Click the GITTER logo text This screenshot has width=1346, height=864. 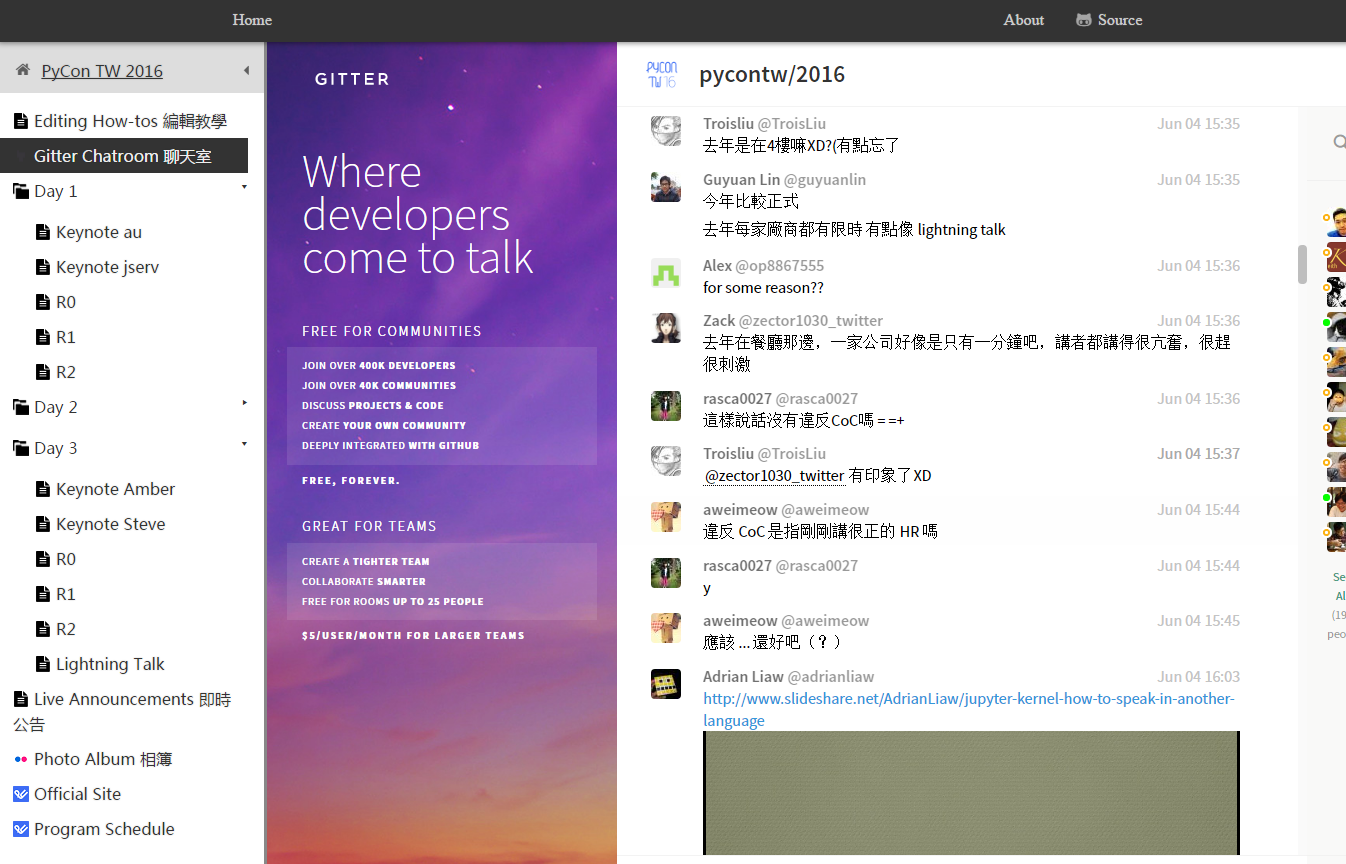pos(352,79)
